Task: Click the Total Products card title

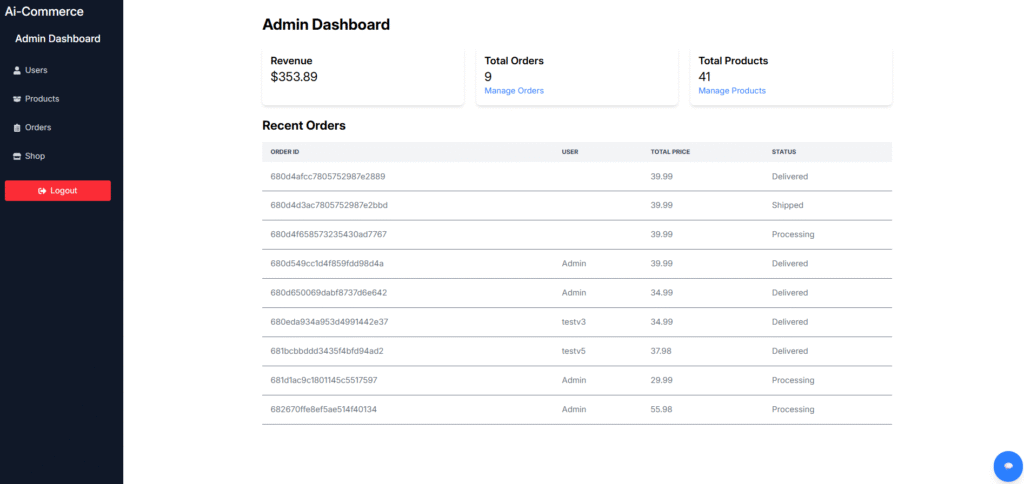Action: 733,61
